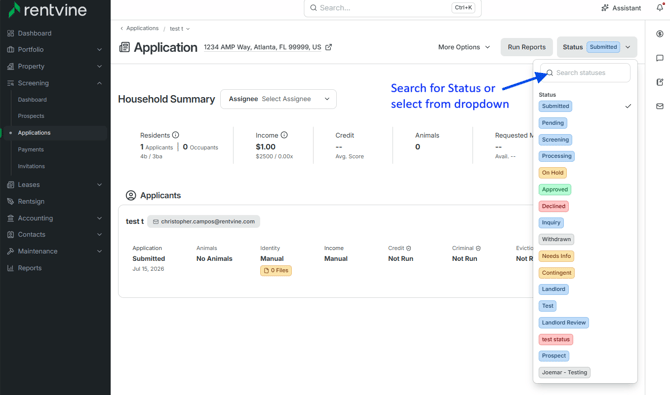Viewport: 670px width, 395px height.
Task: Choose the Screening status in status list
Action: (555, 140)
